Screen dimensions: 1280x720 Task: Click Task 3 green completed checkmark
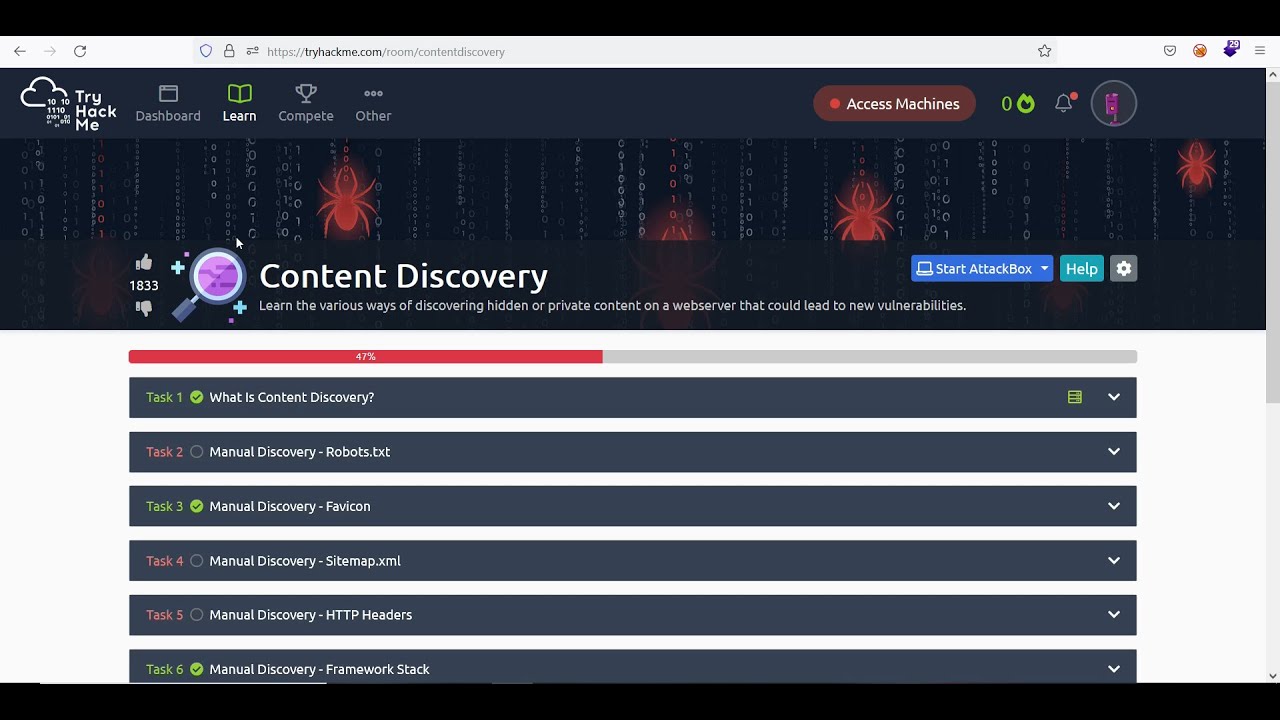[197, 506]
